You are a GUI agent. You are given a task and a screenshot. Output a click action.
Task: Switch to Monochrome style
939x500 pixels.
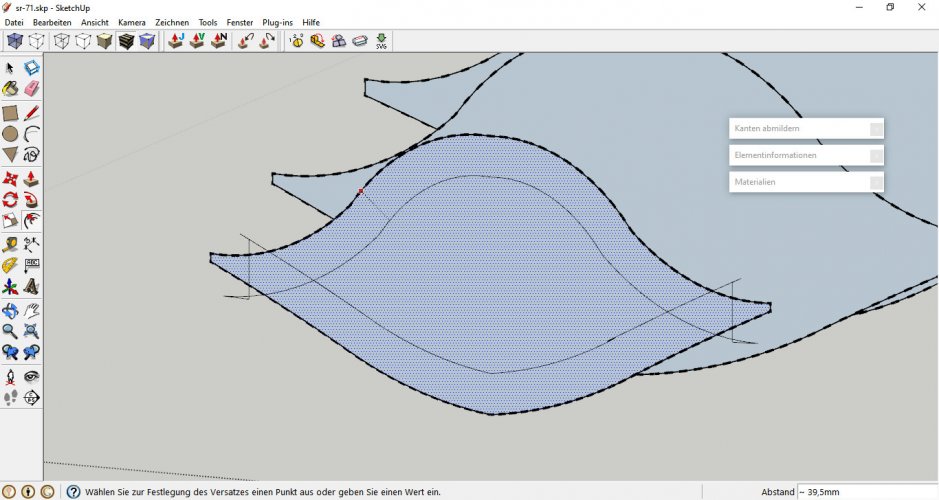(147, 41)
